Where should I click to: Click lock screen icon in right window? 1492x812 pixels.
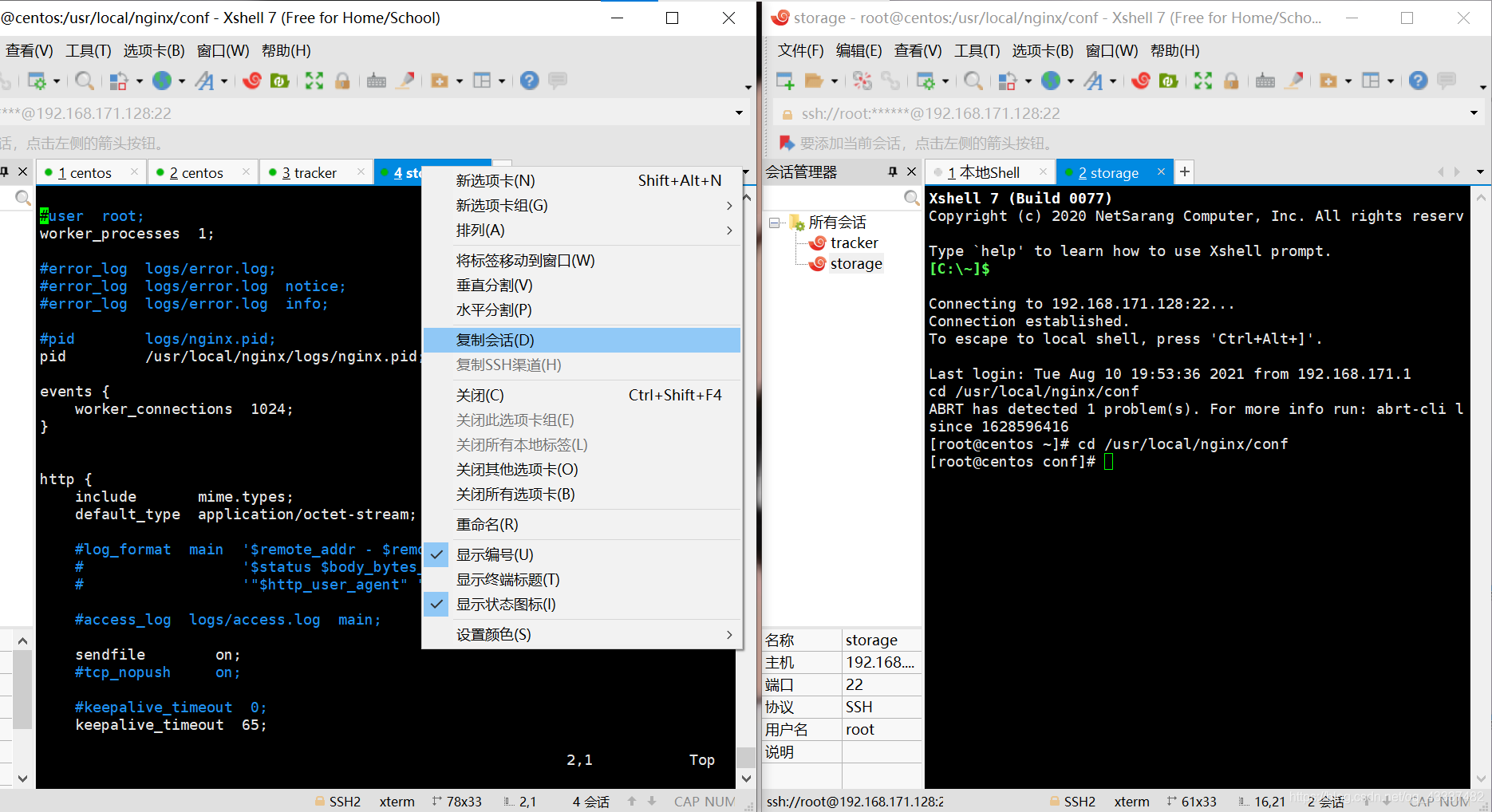click(x=1231, y=81)
